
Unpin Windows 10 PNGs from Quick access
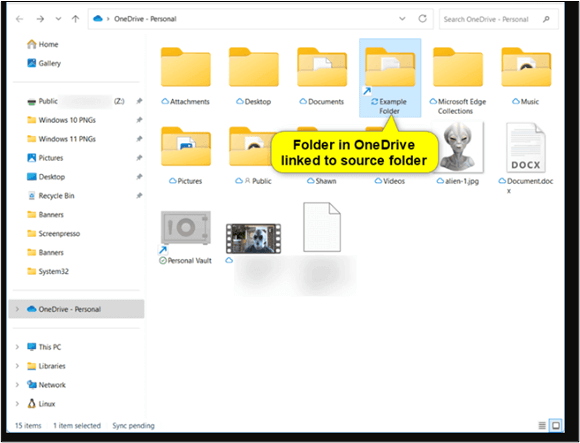[139, 120]
